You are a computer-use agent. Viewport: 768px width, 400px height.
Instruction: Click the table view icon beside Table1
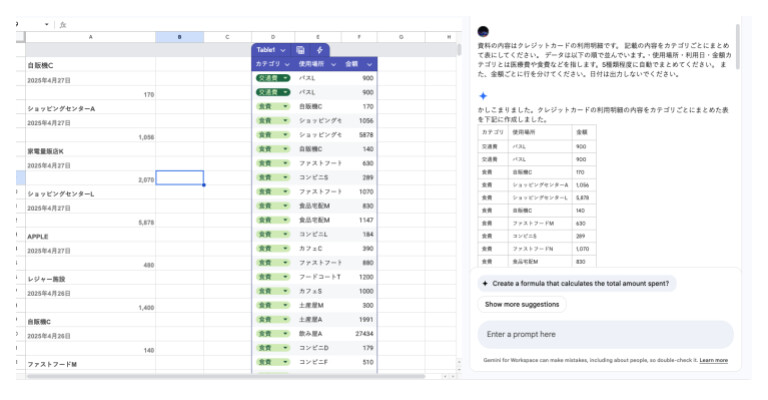[x=301, y=49]
